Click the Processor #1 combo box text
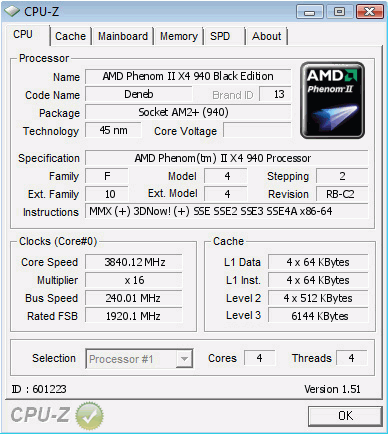Screen dimensions: 388x434 coord(121,359)
